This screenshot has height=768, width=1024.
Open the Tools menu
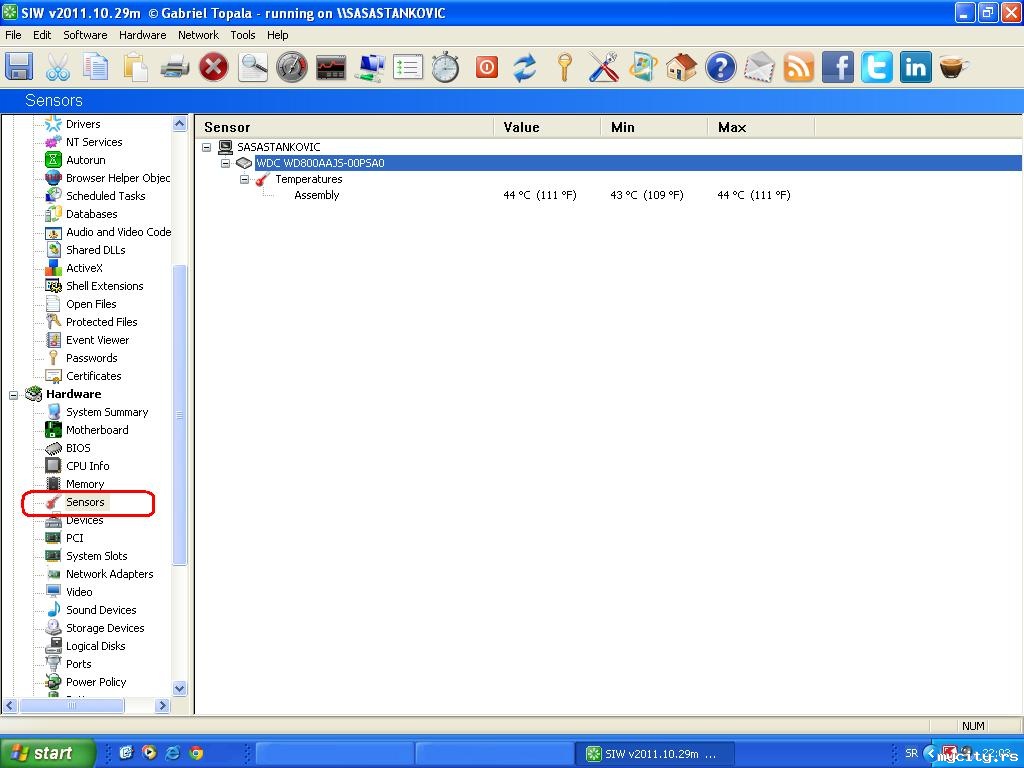click(x=242, y=35)
